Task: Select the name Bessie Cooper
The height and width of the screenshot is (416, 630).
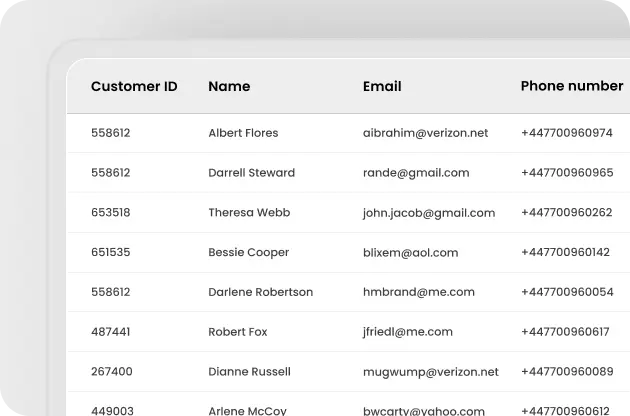Action: [x=249, y=252]
